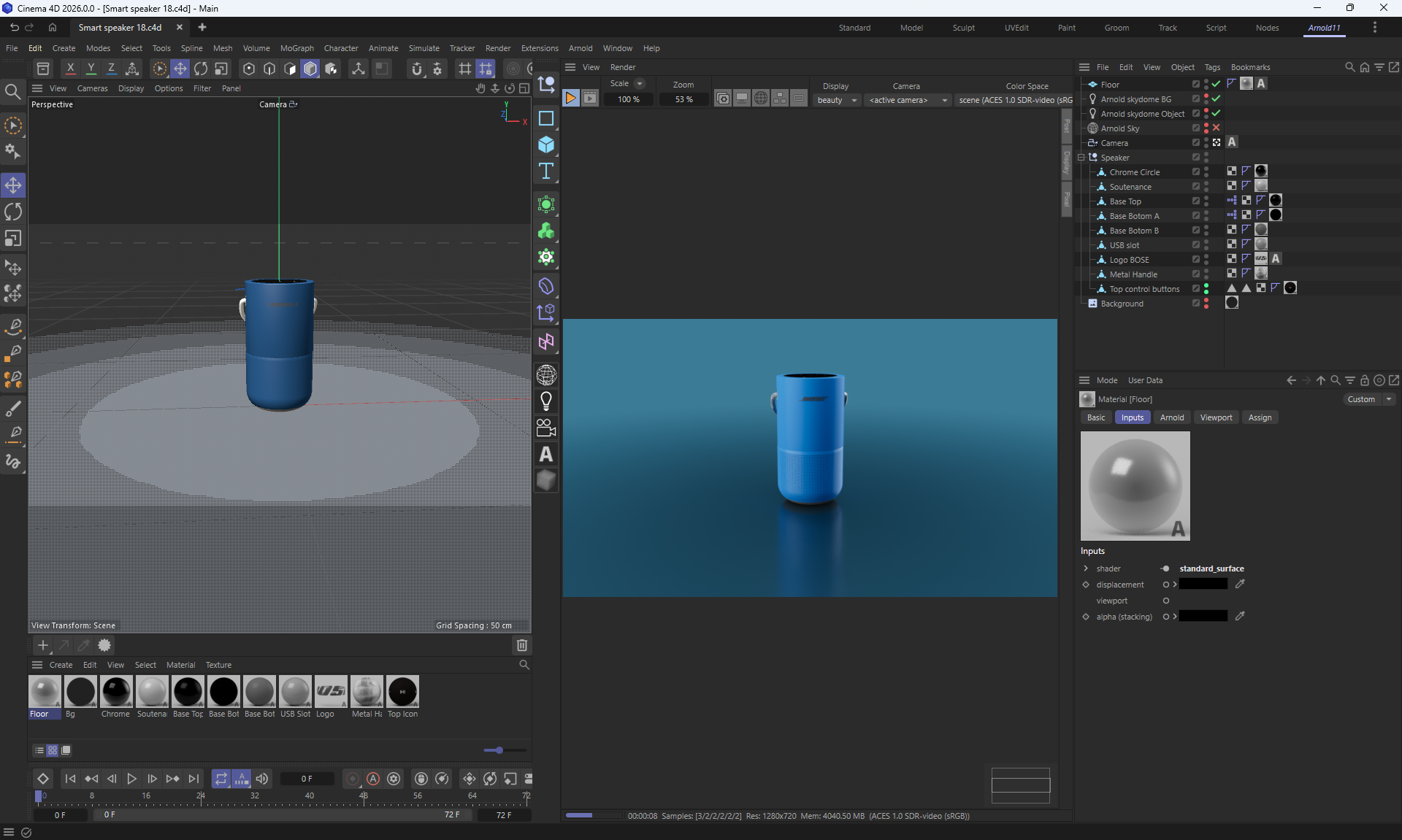Start the Arnold IPR render play button
The image size is (1402, 840).
point(571,99)
